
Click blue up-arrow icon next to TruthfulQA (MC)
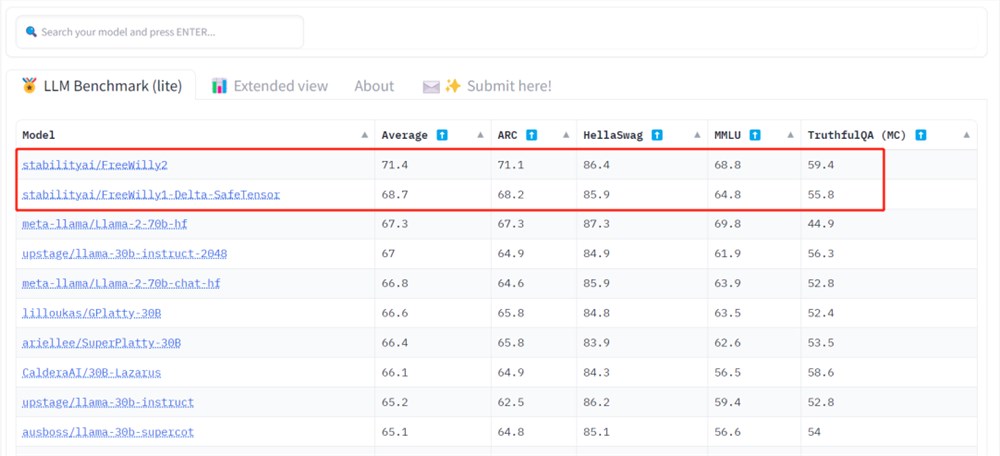(x=920, y=135)
